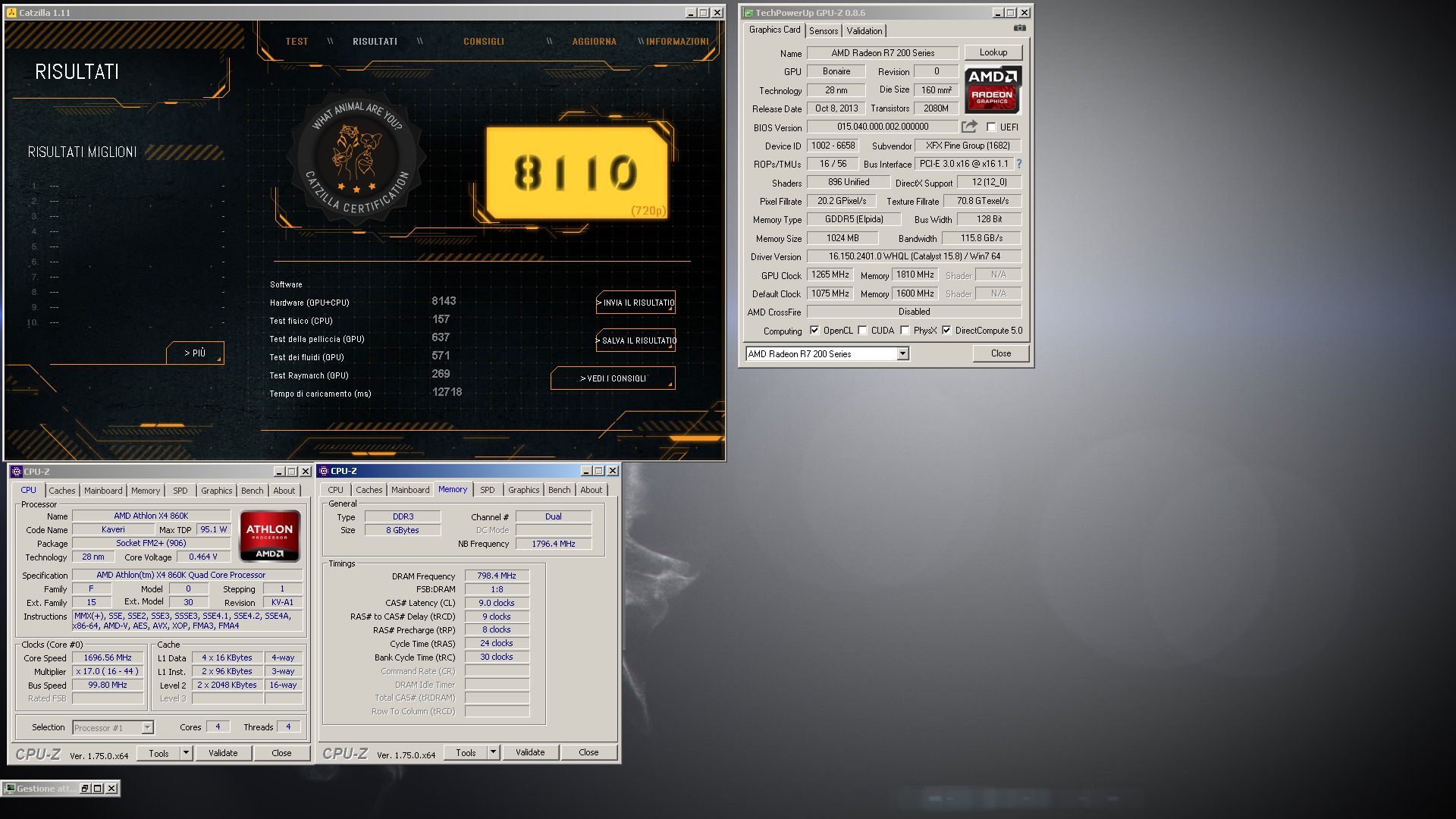Click SALVA IL RISULTATO button
This screenshot has width=1456, height=819.
635,340
